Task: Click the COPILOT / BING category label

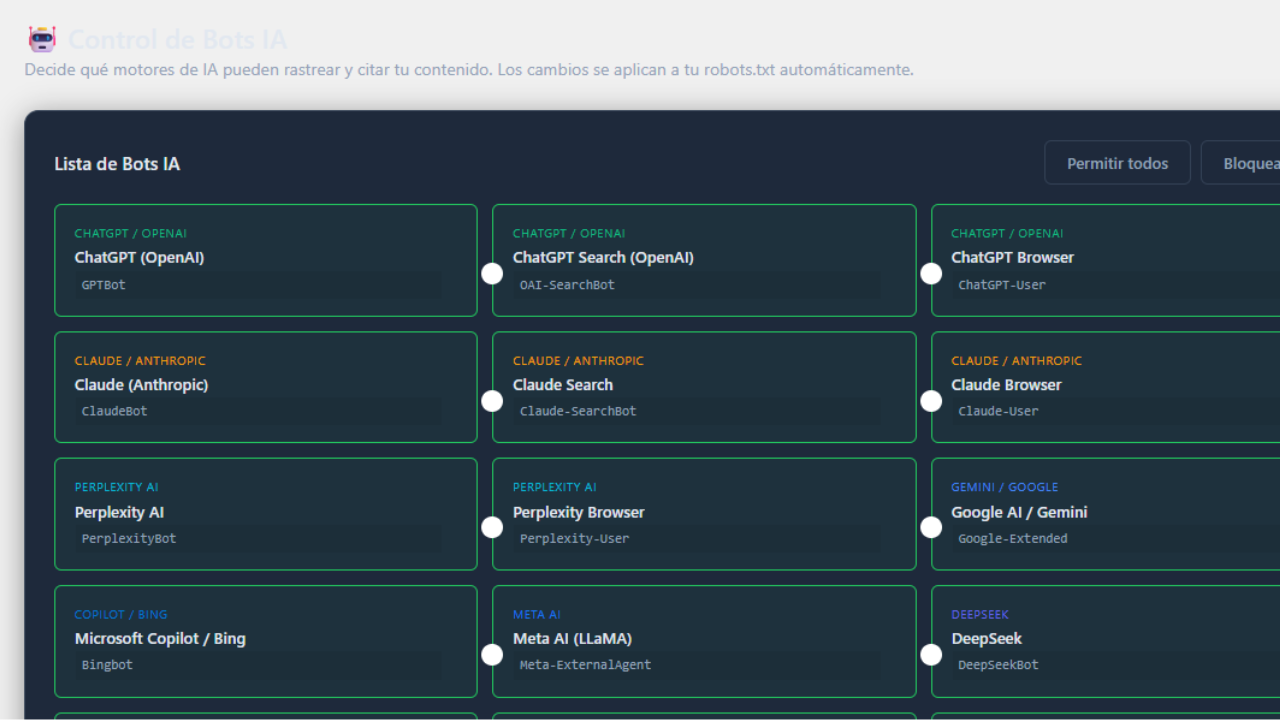Action: pyautogui.click(x=121, y=614)
